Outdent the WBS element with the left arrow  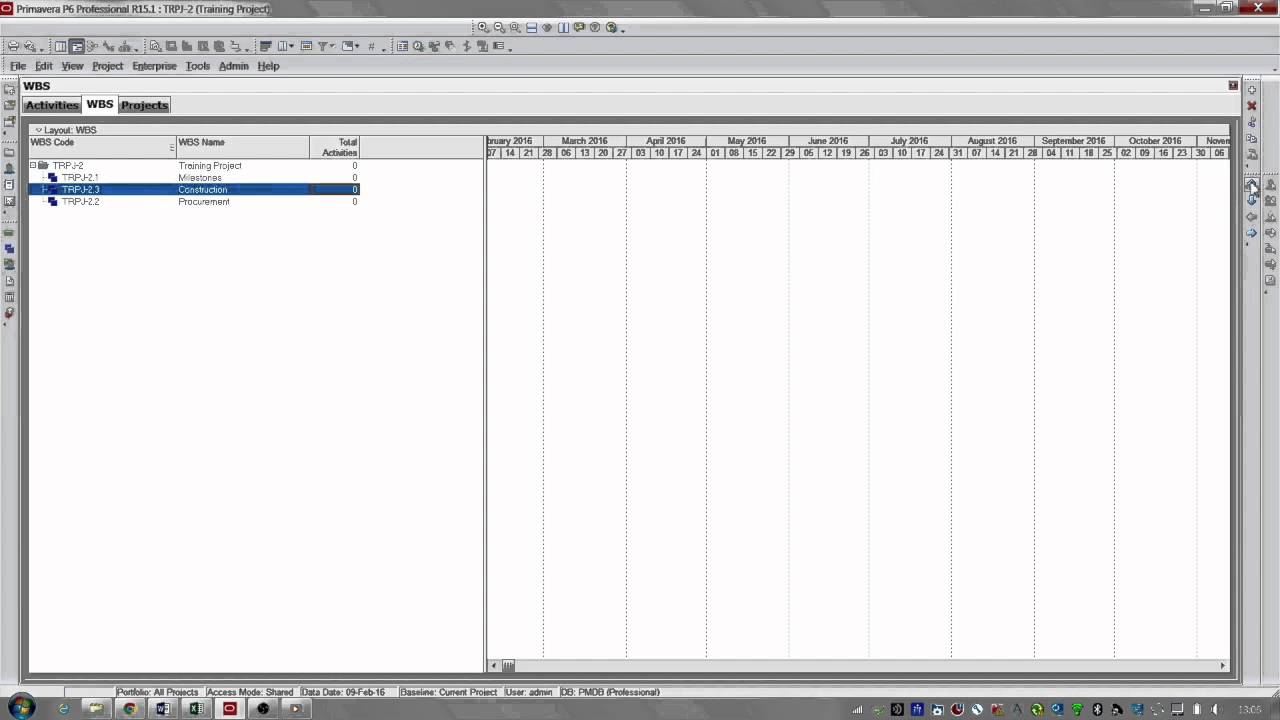click(1251, 216)
